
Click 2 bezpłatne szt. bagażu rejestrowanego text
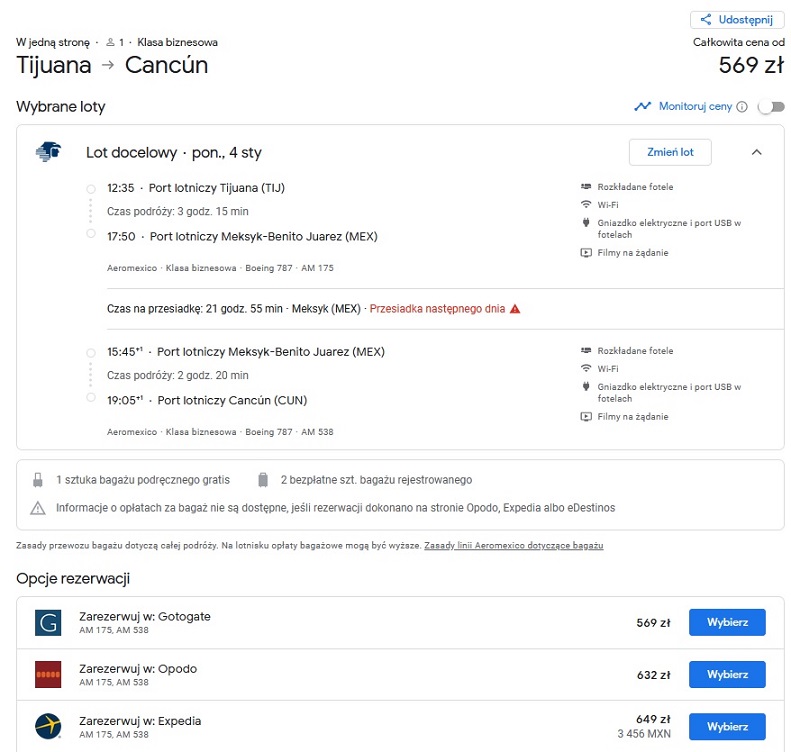pyautogui.click(x=376, y=480)
